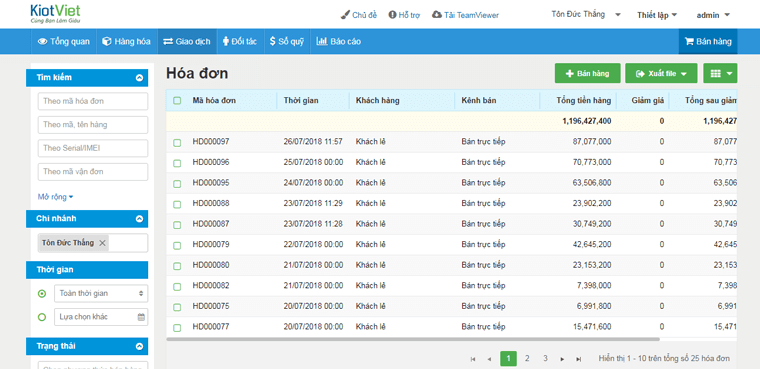The height and width of the screenshot is (369, 760).
Task: Open invoice row HD000080
Action: tap(451, 266)
